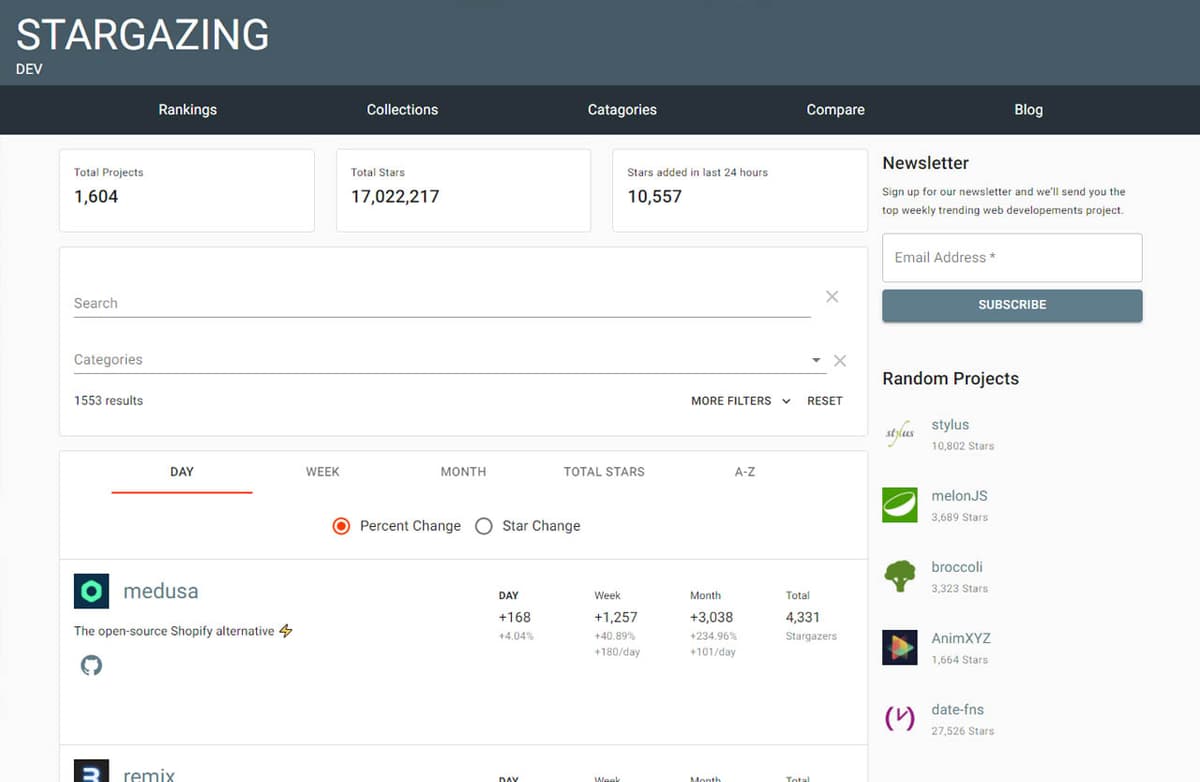The image size is (1200, 782).
Task: Clear the Categories field with the X
Action: click(x=840, y=360)
